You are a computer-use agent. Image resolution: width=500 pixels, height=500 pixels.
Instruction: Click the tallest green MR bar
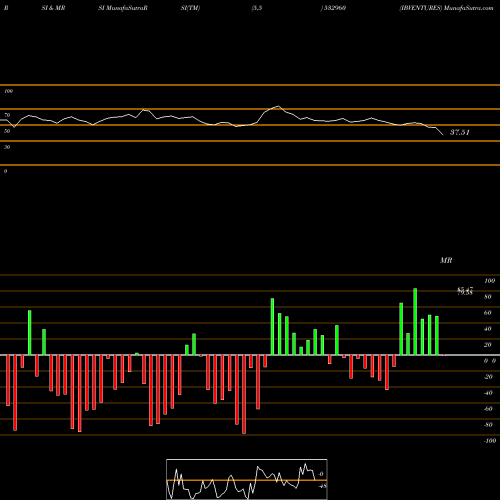[415, 322]
